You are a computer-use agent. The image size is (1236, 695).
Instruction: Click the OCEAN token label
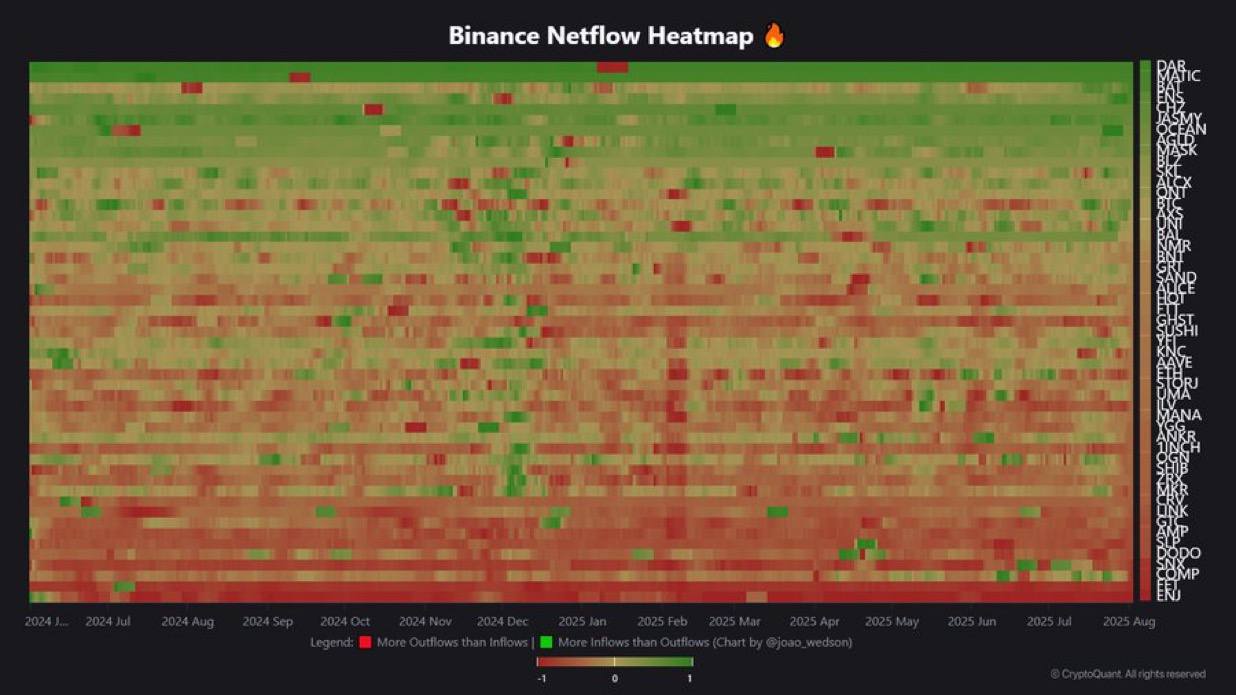point(1181,129)
